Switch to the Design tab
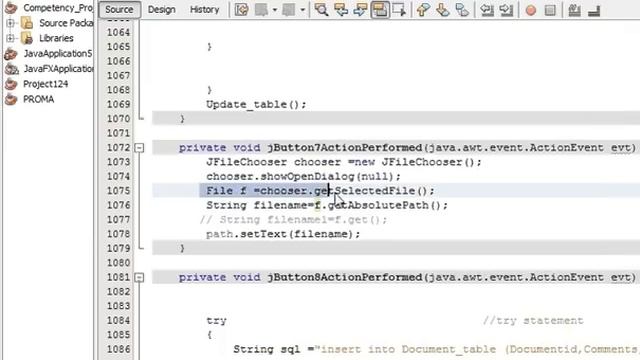 coord(162,9)
